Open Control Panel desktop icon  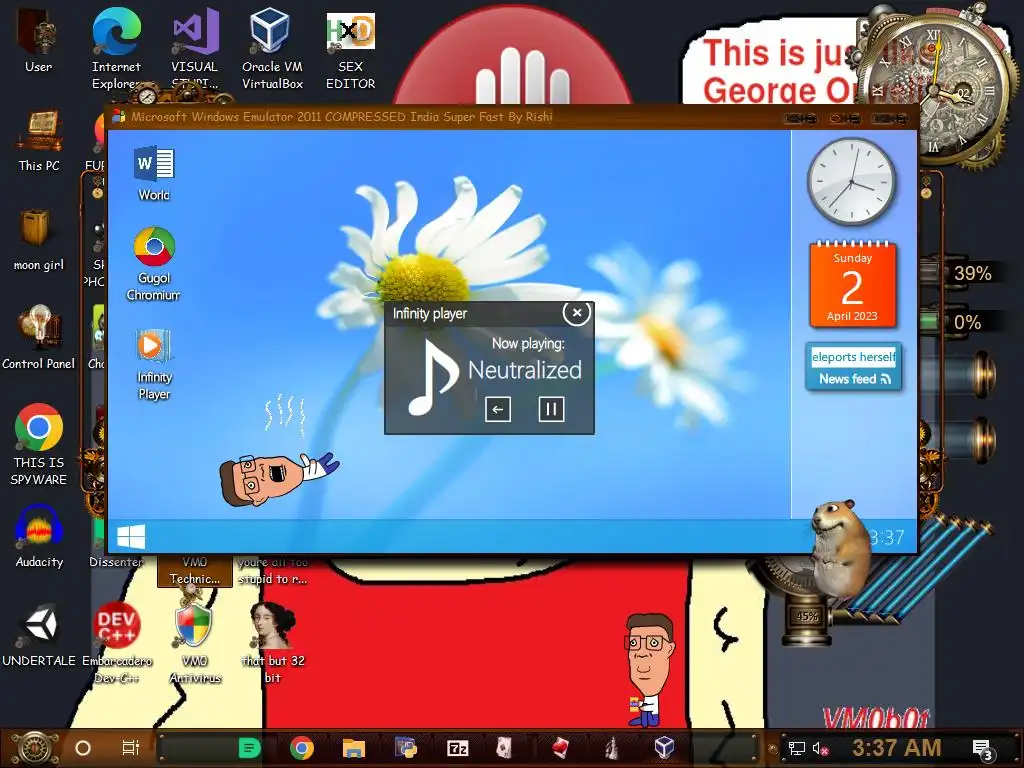pyautogui.click(x=39, y=338)
